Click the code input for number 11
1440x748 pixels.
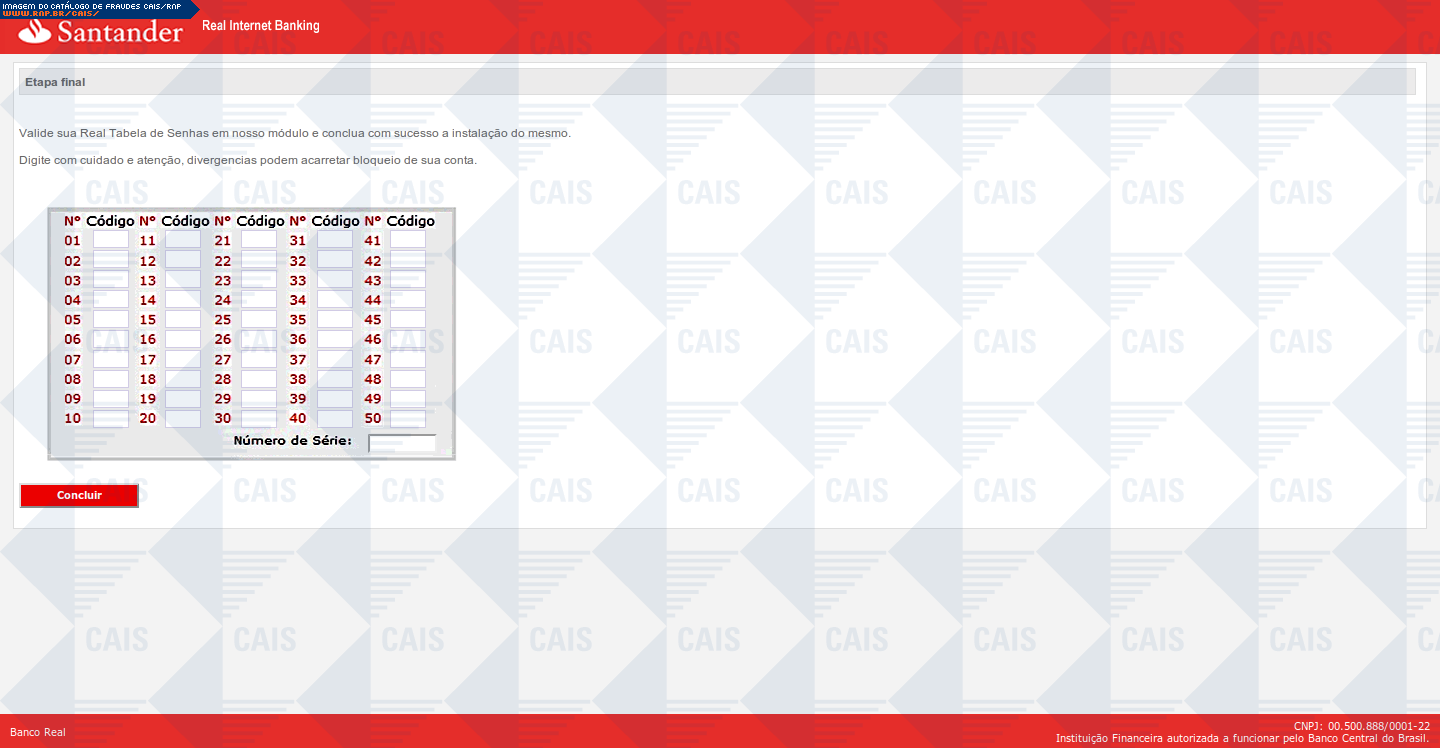pos(183,240)
